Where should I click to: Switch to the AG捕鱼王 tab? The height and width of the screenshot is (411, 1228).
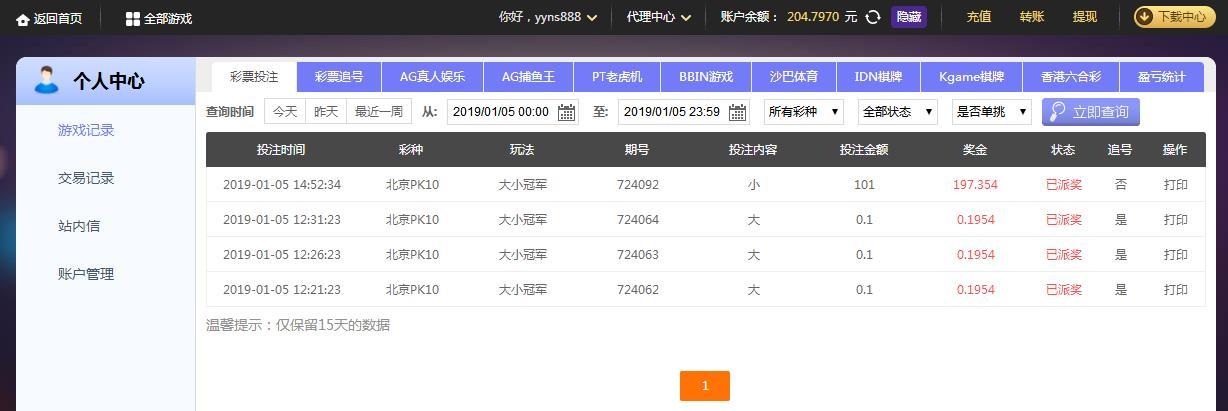pos(528,77)
